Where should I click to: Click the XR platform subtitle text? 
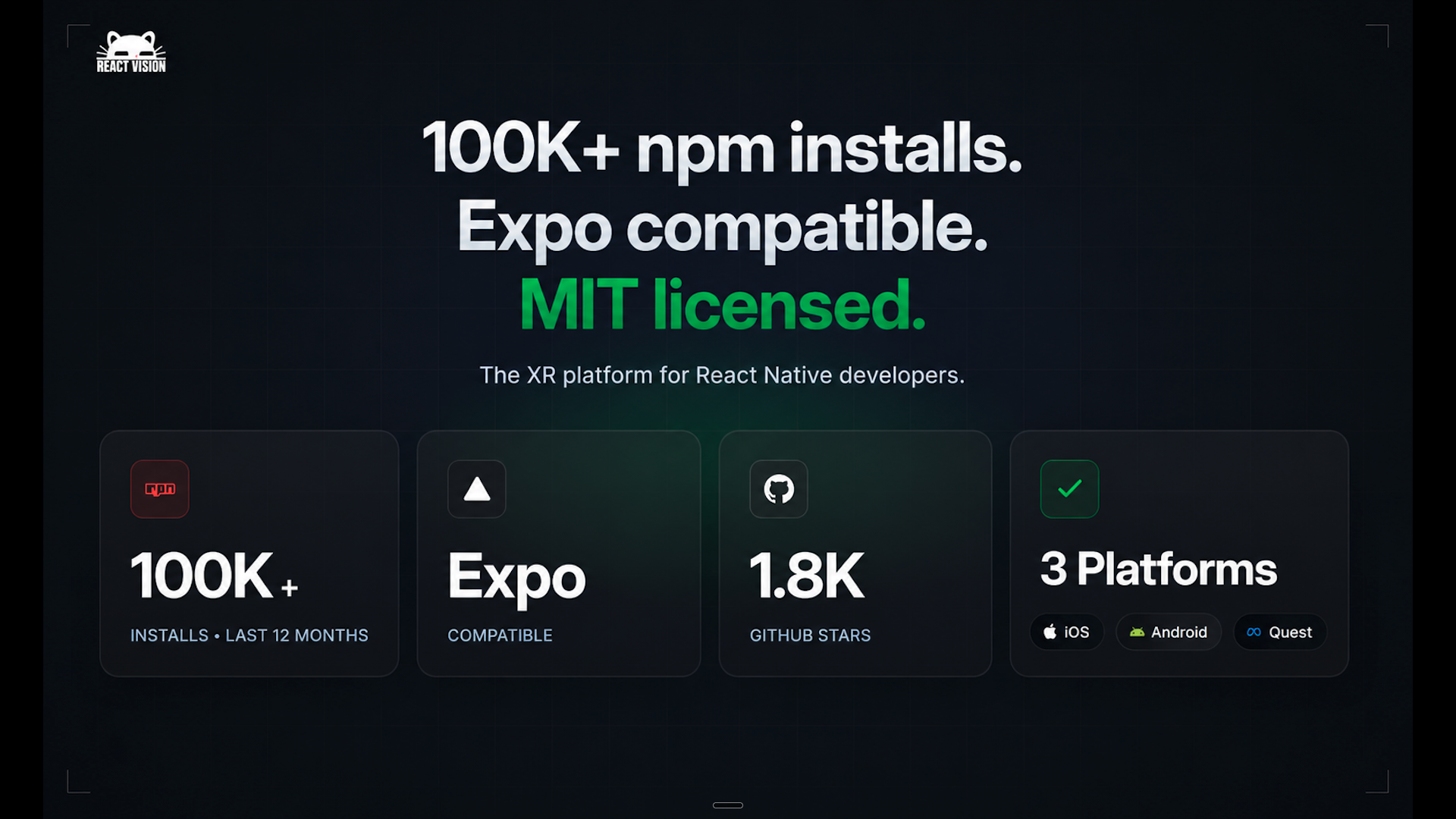[722, 375]
